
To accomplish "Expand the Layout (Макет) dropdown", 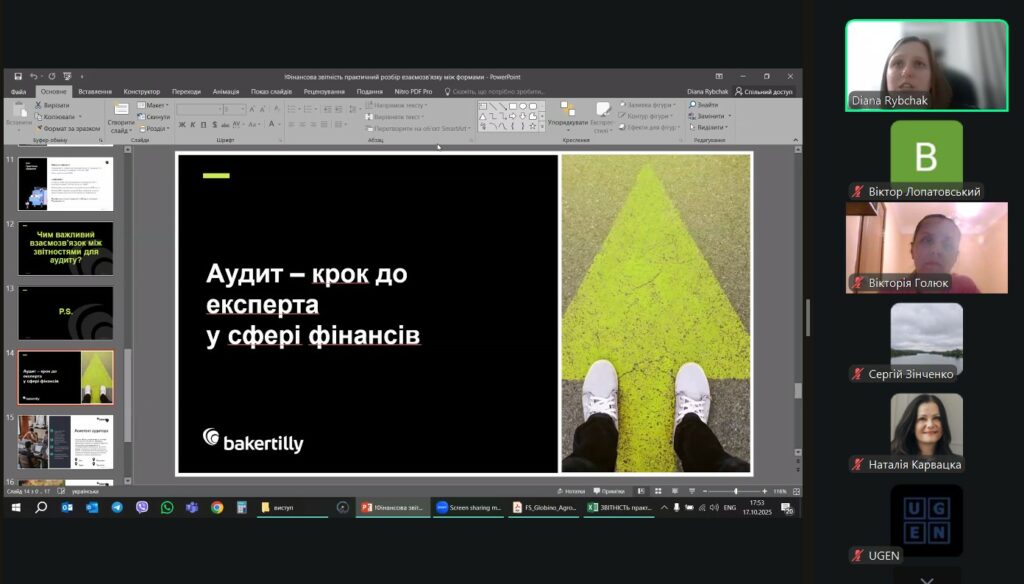I will click(x=153, y=105).
